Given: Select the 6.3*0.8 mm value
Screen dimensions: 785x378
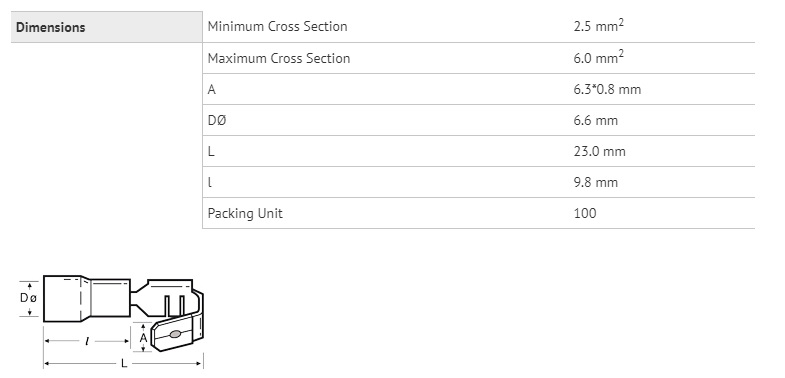Looking at the screenshot, I should (607, 90).
